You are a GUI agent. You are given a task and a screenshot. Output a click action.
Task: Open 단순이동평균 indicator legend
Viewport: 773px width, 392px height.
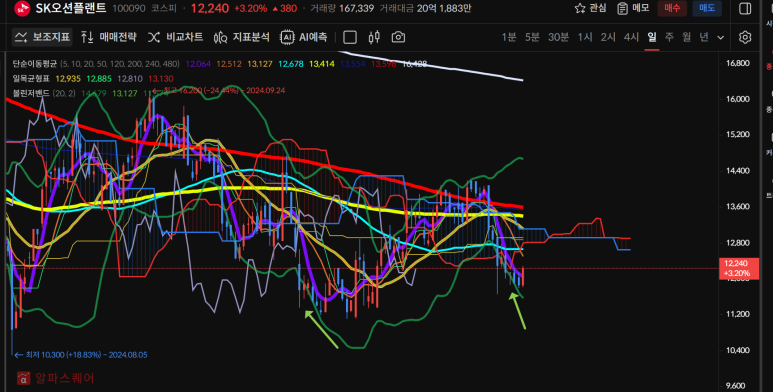pyautogui.click(x=35, y=64)
